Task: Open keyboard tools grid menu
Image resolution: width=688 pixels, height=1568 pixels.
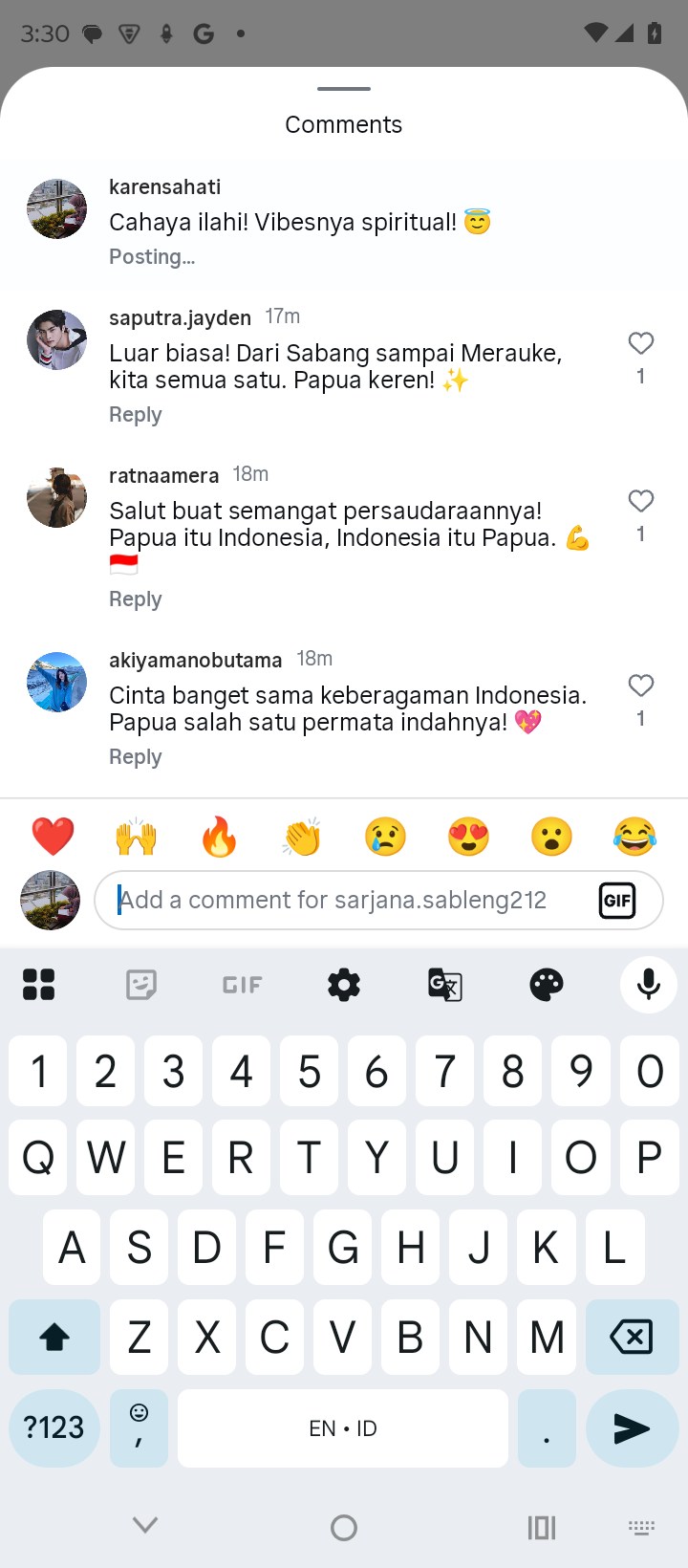Action: click(x=39, y=984)
